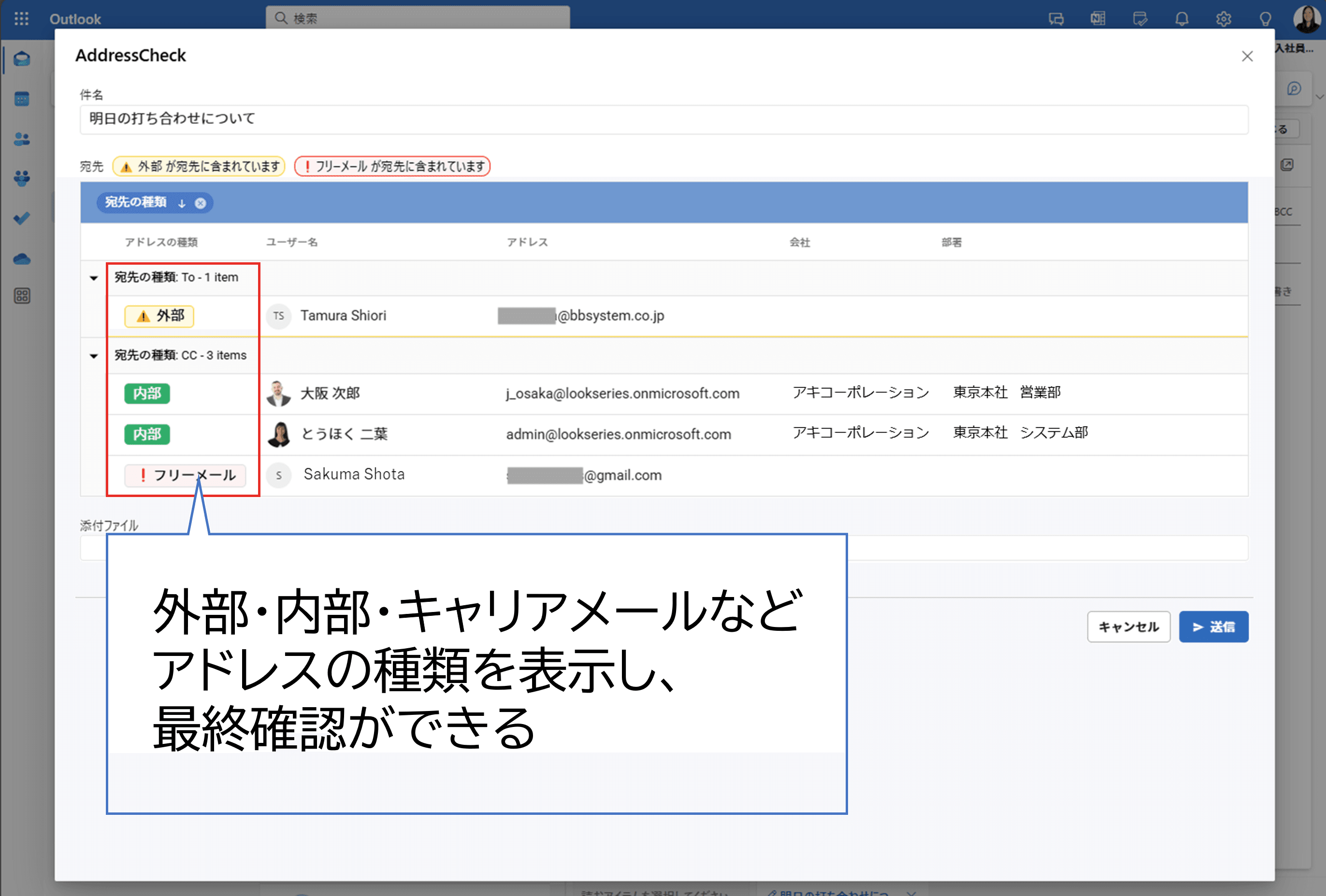Open OneDrive from the left sidebar

tap(22, 258)
